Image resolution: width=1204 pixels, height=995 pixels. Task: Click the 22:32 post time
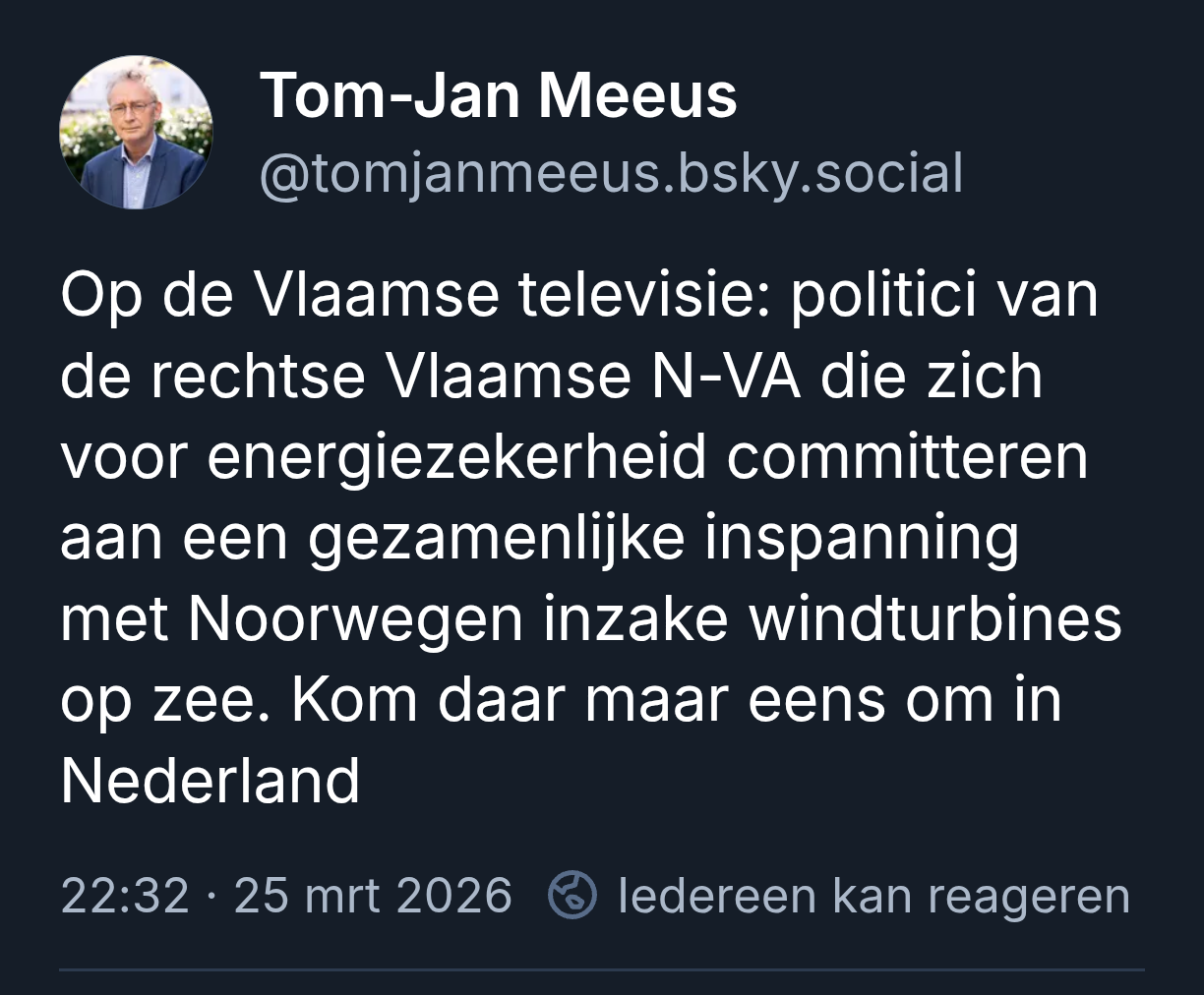(124, 896)
